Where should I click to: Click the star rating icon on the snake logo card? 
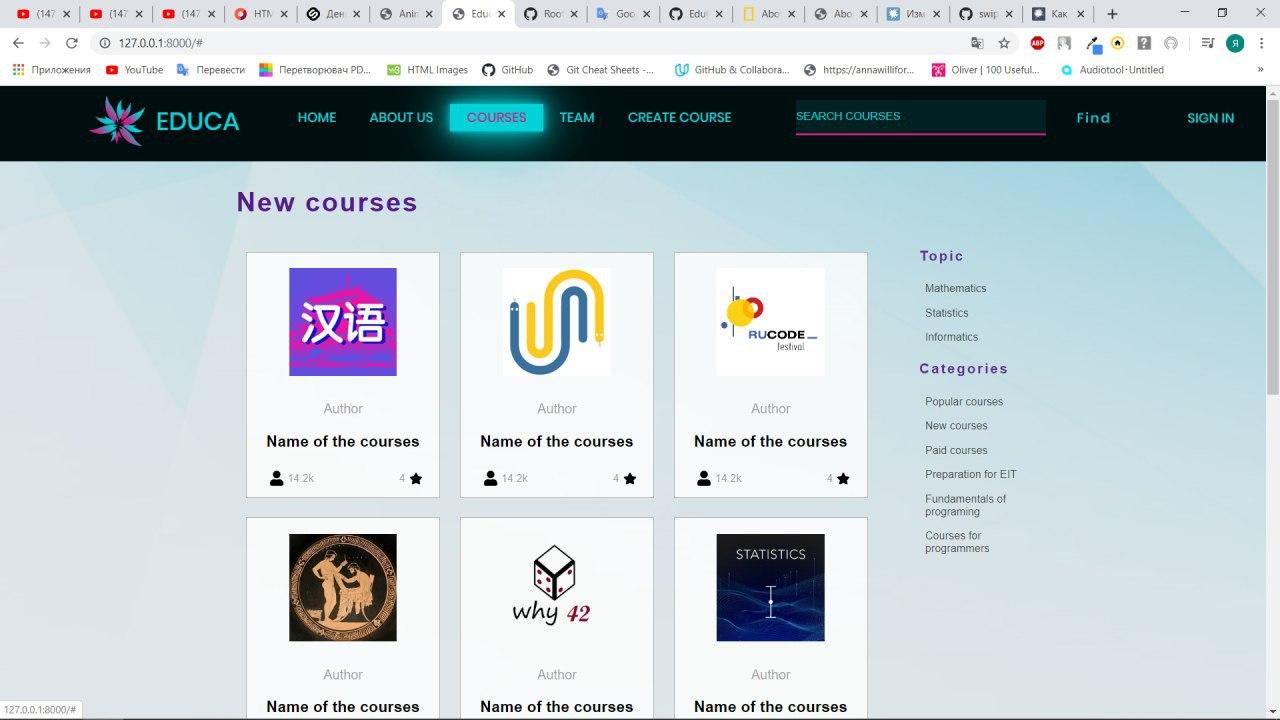[x=630, y=478]
